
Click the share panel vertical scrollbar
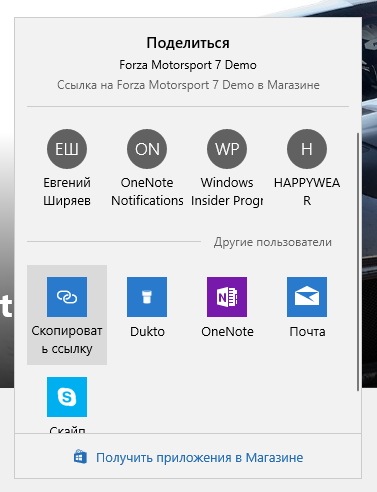tap(358, 262)
